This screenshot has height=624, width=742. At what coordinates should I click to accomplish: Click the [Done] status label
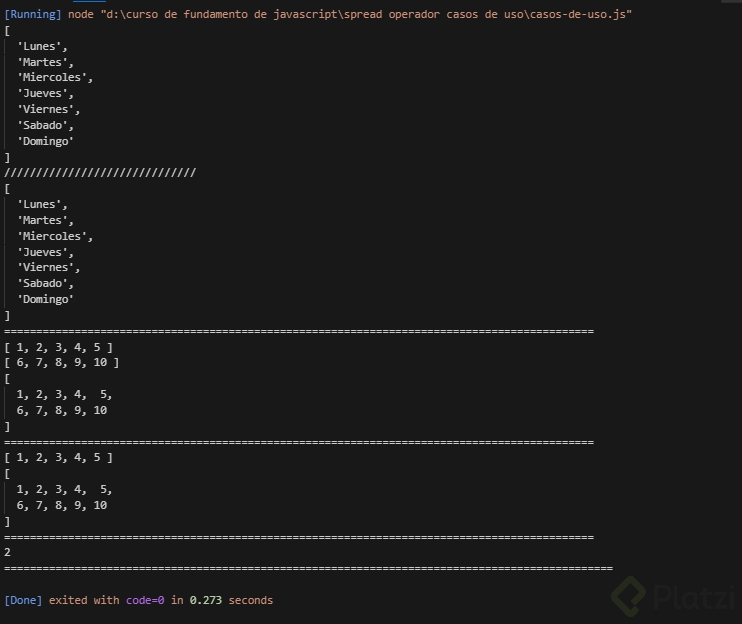point(23,600)
